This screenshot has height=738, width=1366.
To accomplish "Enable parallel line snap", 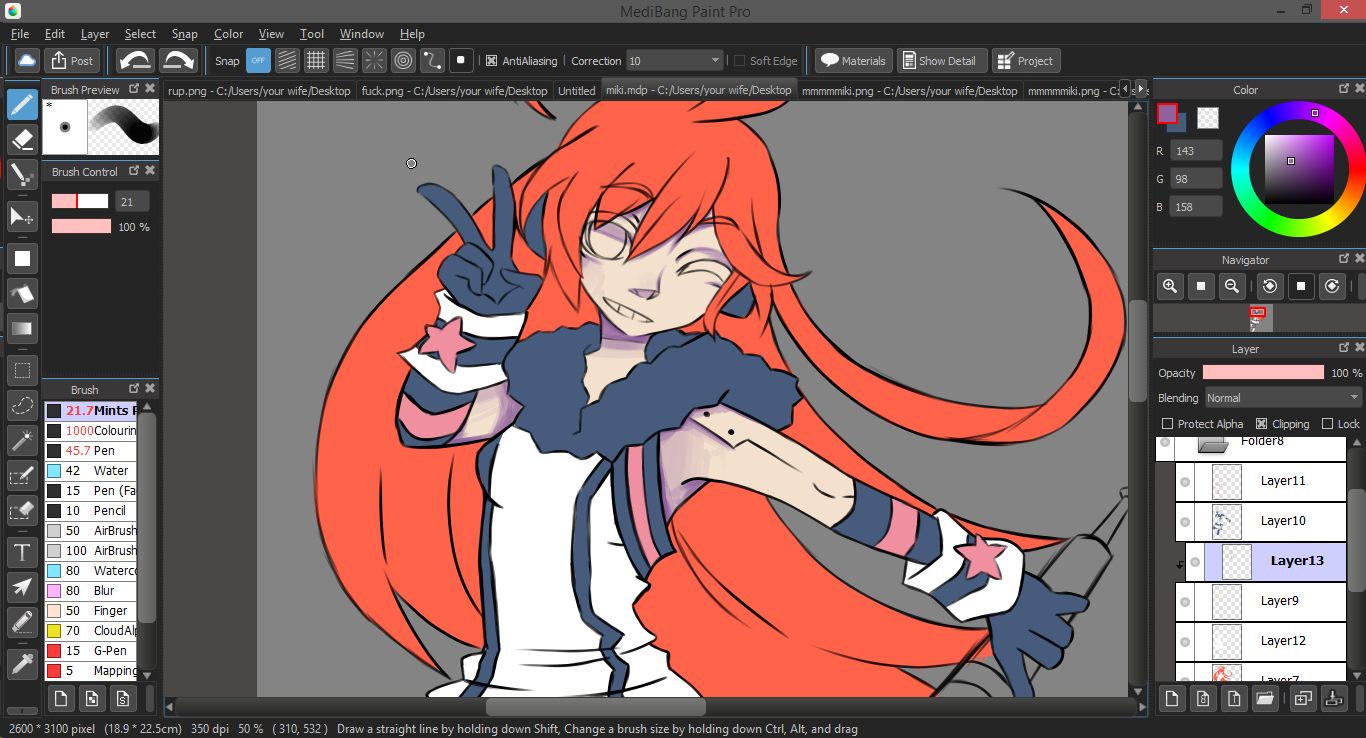I will pyautogui.click(x=287, y=60).
